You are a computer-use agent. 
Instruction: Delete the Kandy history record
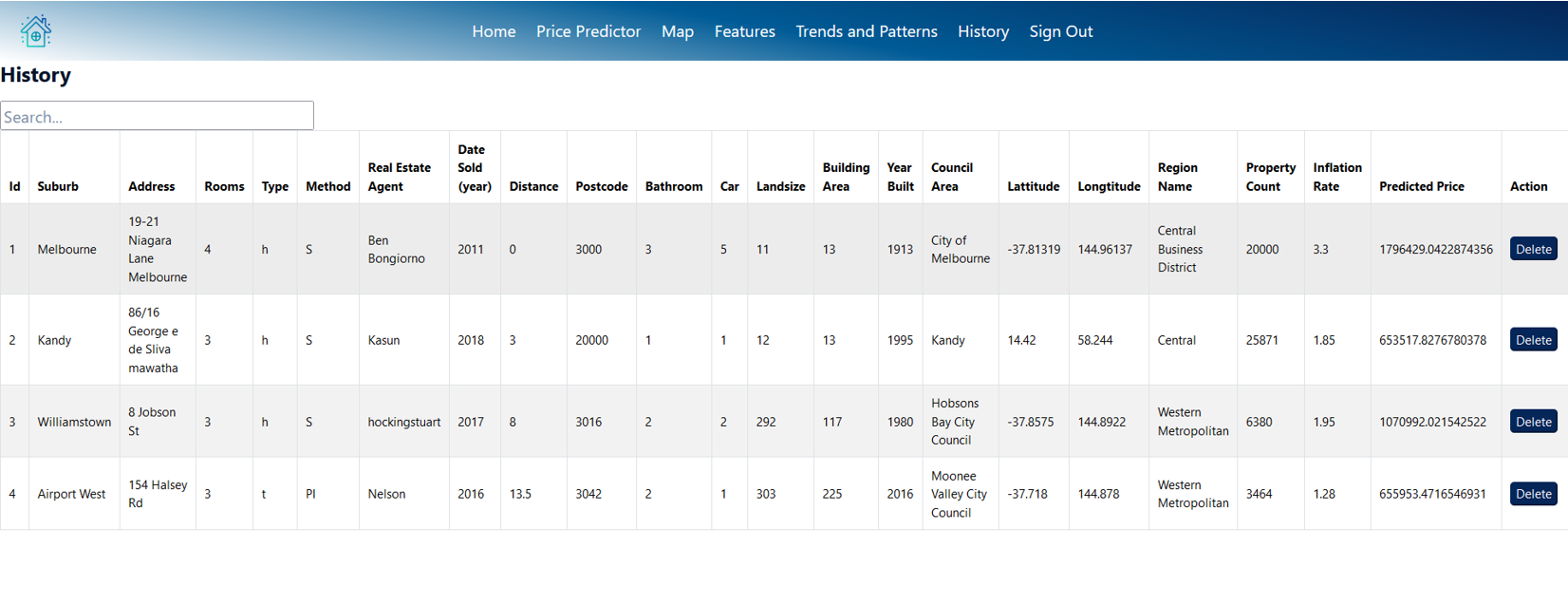click(x=1533, y=340)
